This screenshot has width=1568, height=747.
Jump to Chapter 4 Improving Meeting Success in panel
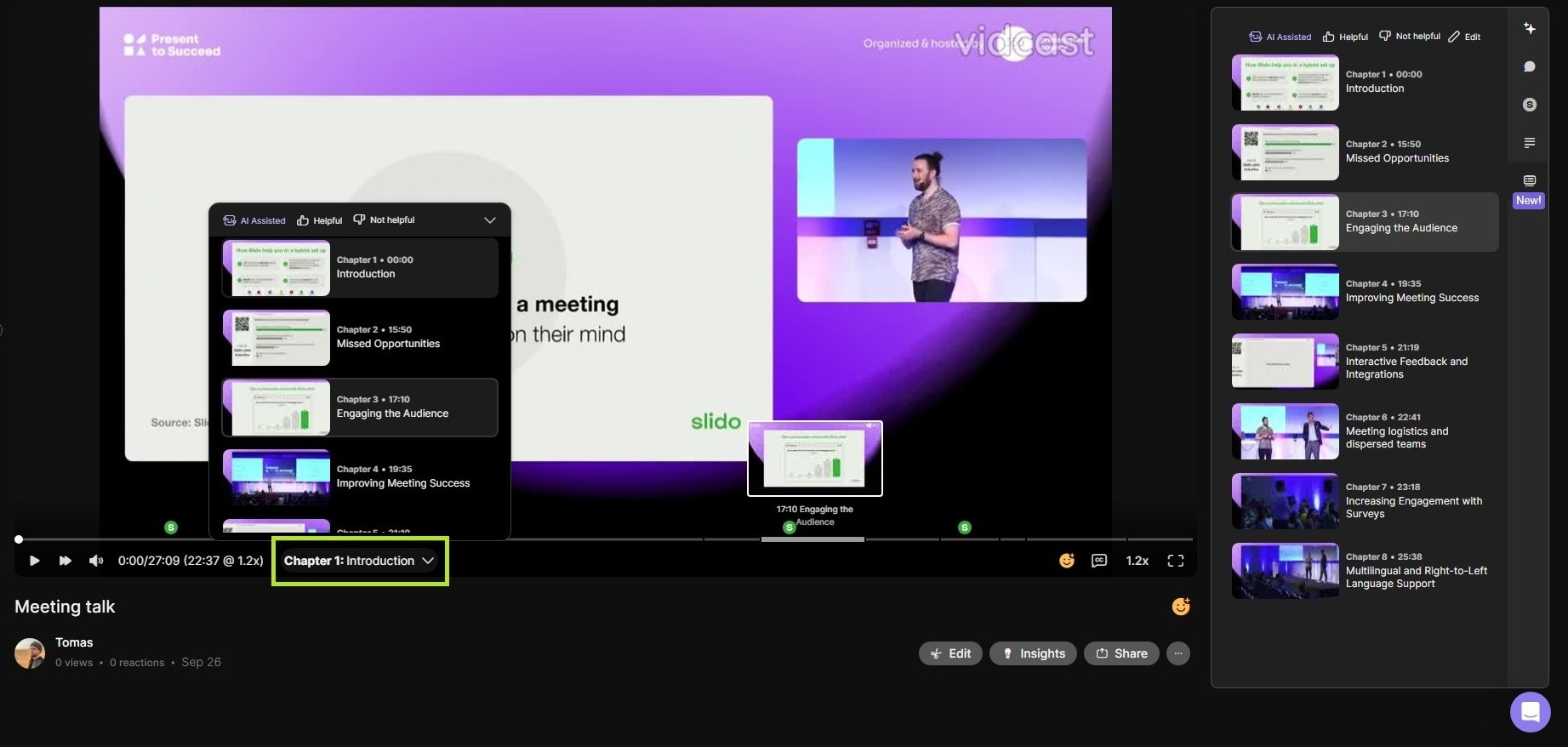click(x=1365, y=291)
